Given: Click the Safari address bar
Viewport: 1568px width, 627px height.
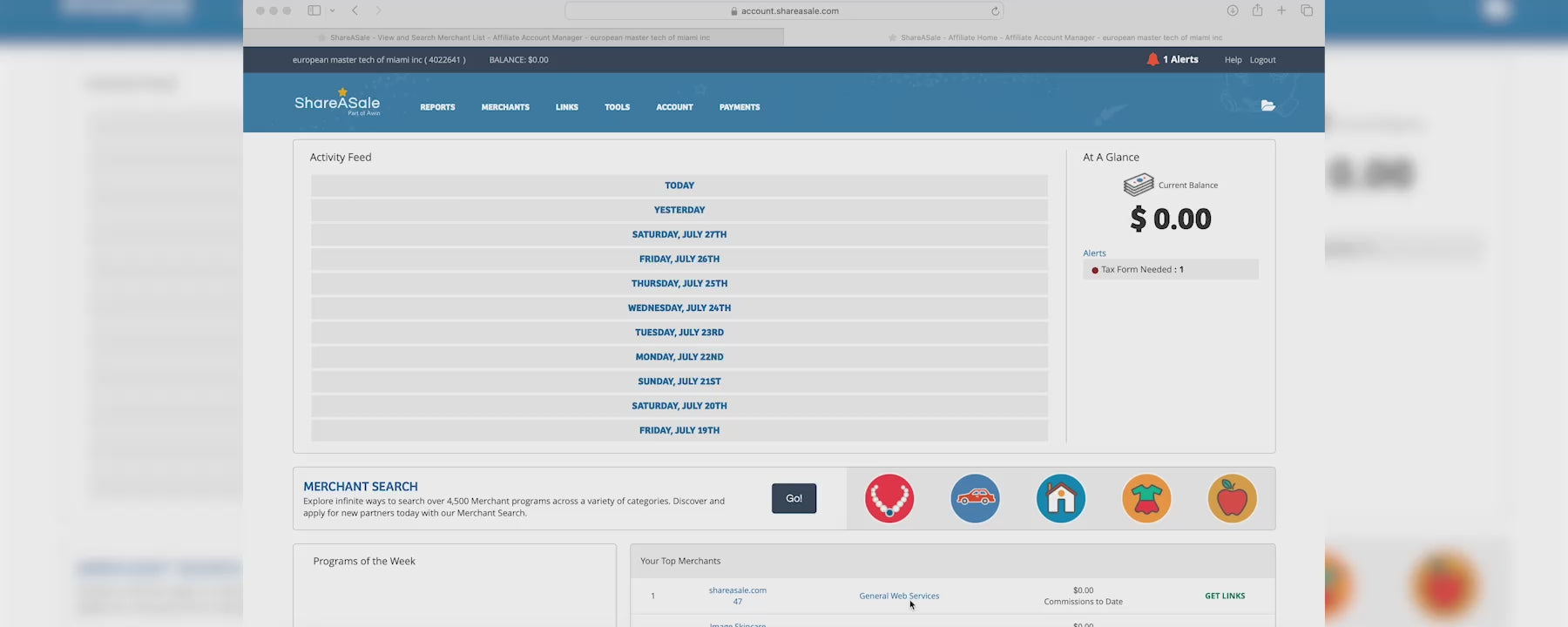Looking at the screenshot, I should 784,10.
